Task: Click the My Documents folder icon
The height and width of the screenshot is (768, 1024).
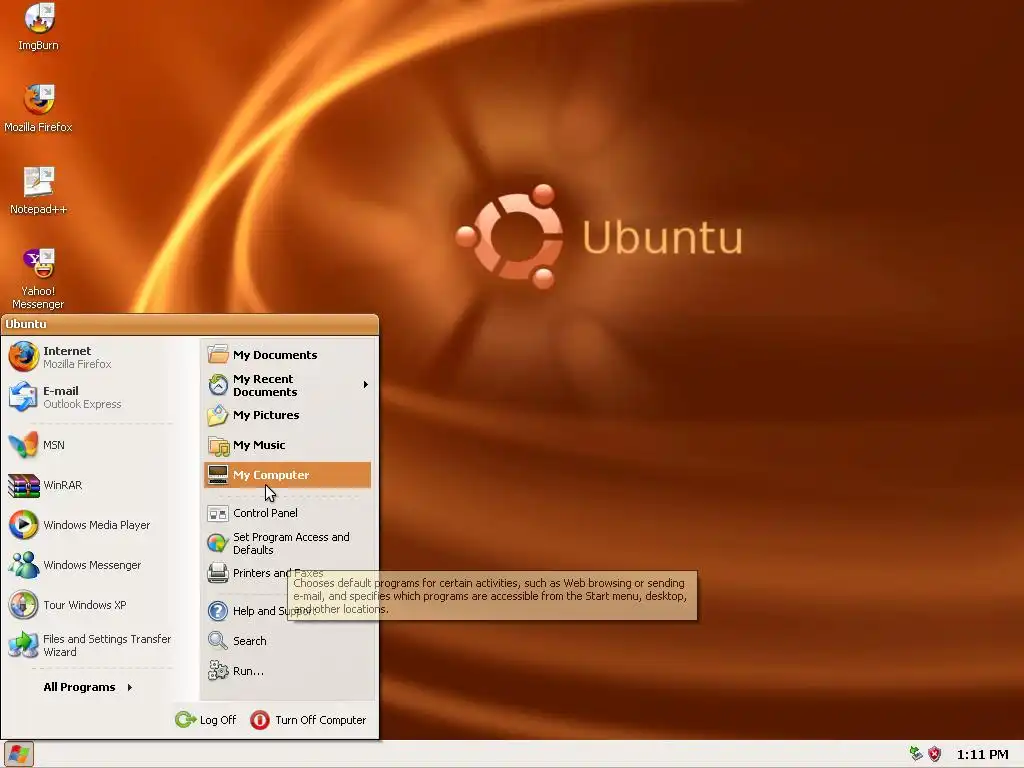Action: point(218,355)
